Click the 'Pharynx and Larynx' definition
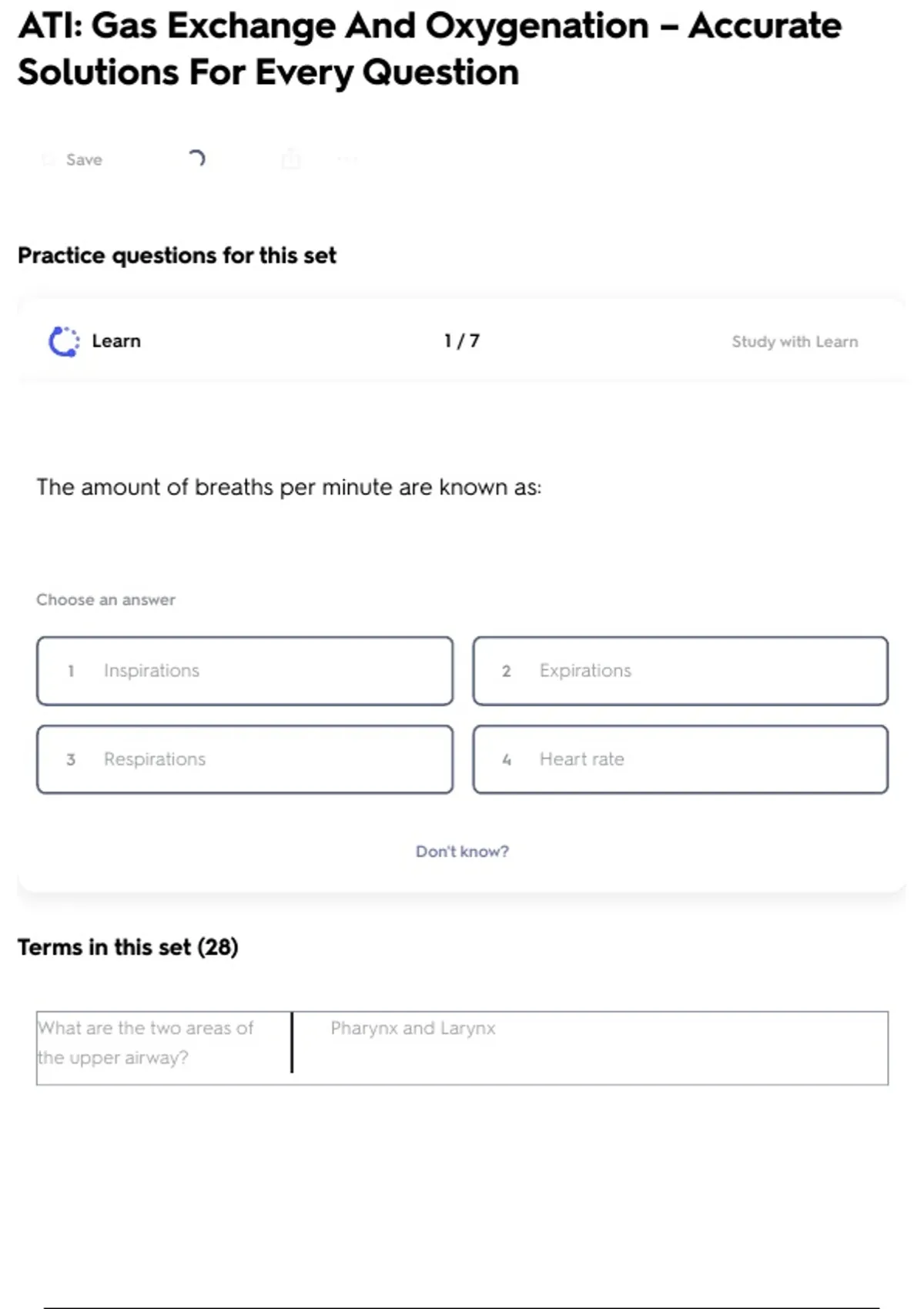924x1309 pixels. (x=413, y=1029)
